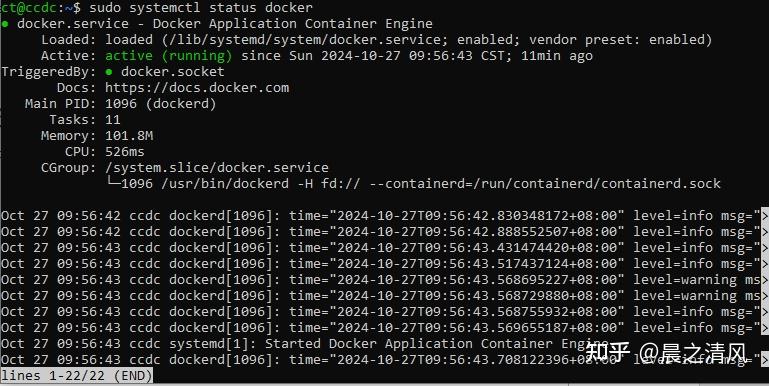This screenshot has height=386, width=769.
Task: Click the CGroup path /system.slice/docker.service
Action: click(x=217, y=168)
